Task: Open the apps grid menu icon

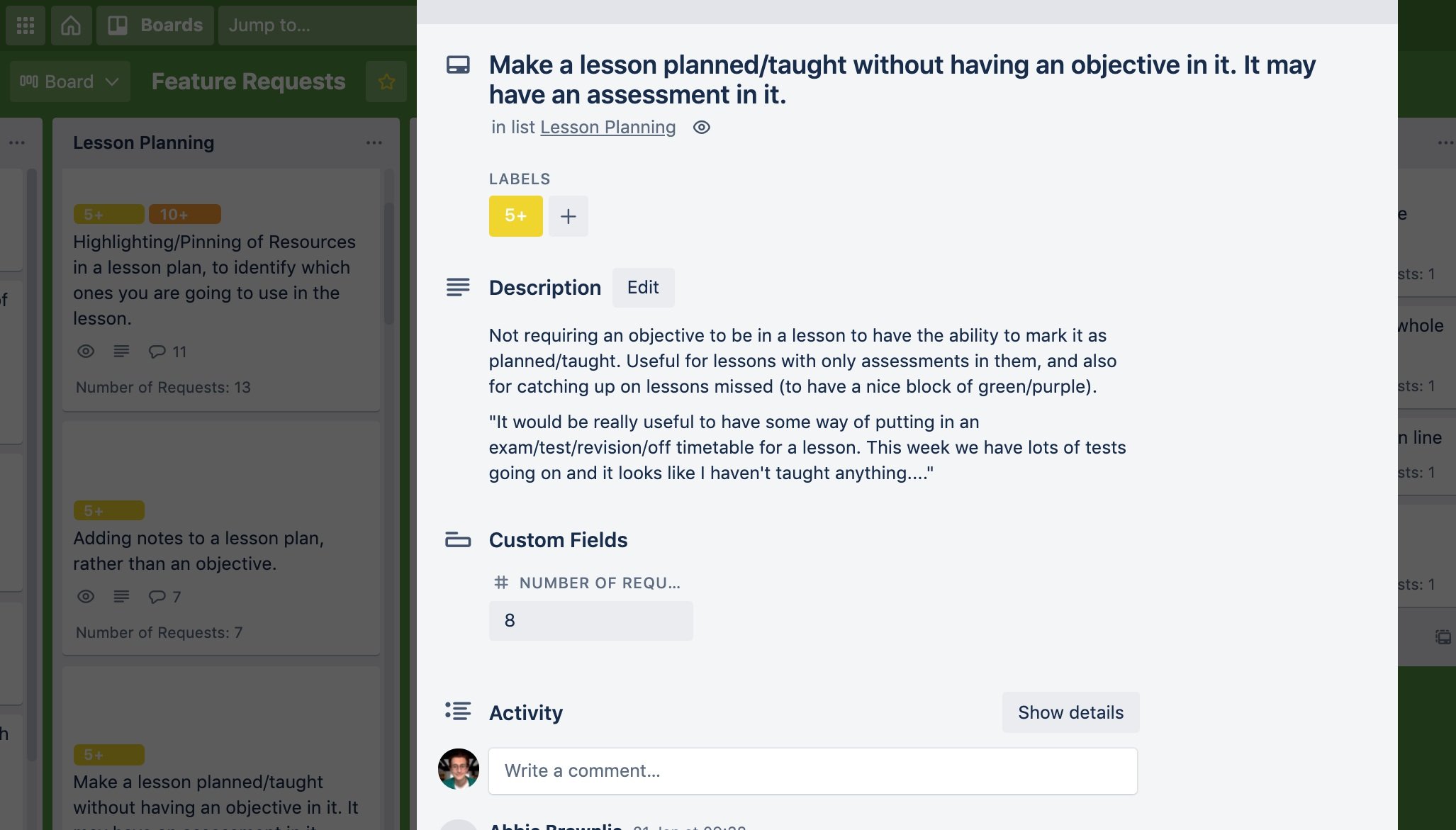Action: [26, 26]
